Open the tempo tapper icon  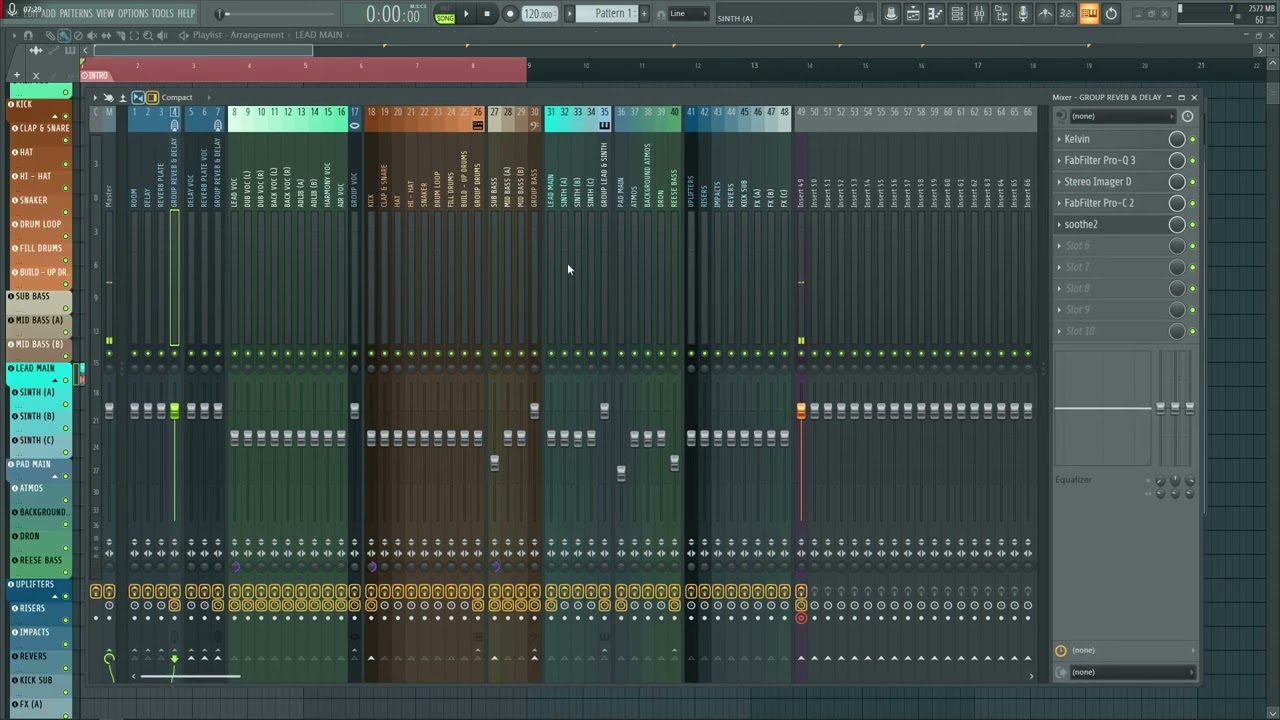pos(1045,13)
